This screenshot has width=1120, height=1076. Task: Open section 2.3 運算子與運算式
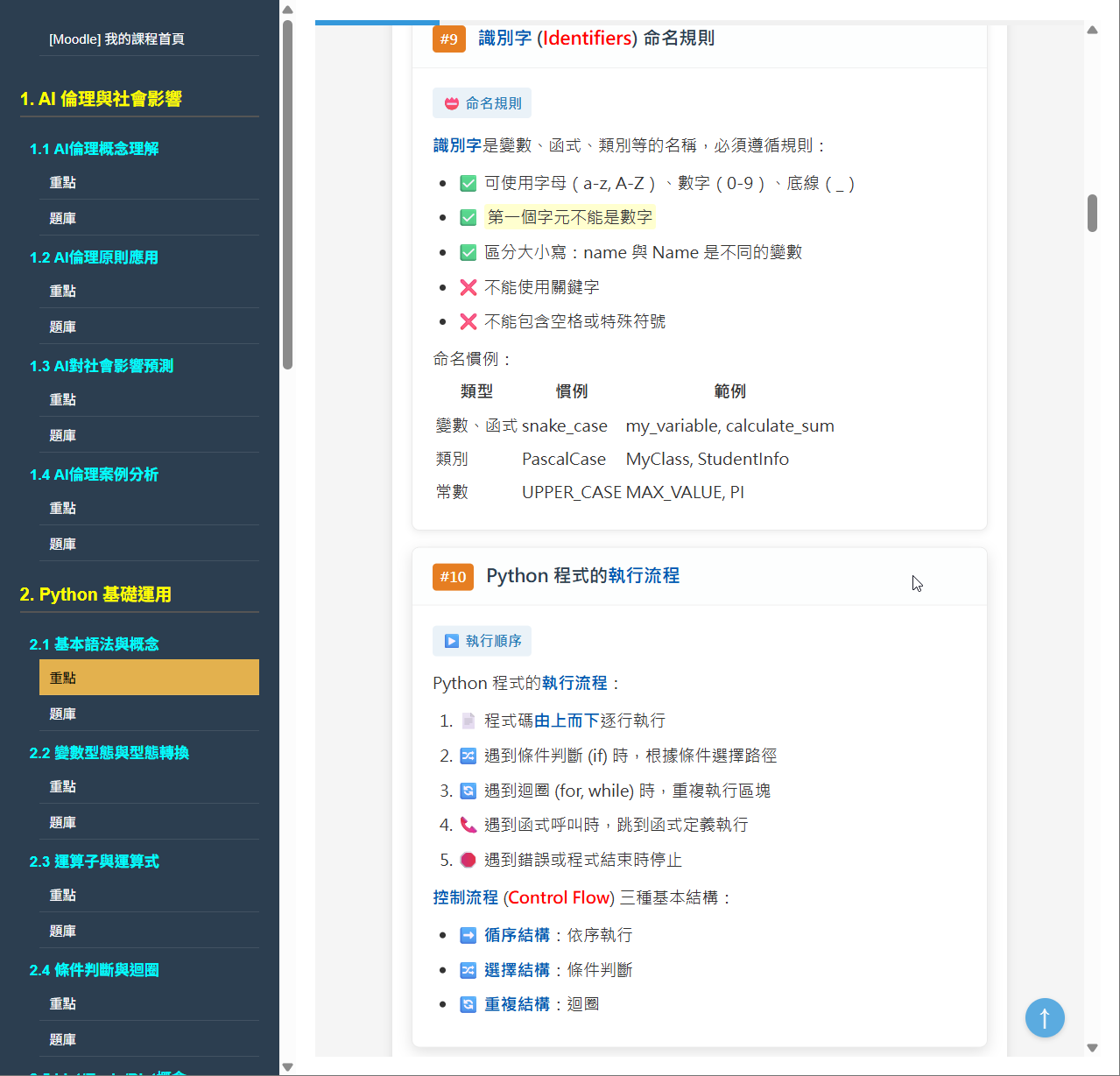pos(95,862)
